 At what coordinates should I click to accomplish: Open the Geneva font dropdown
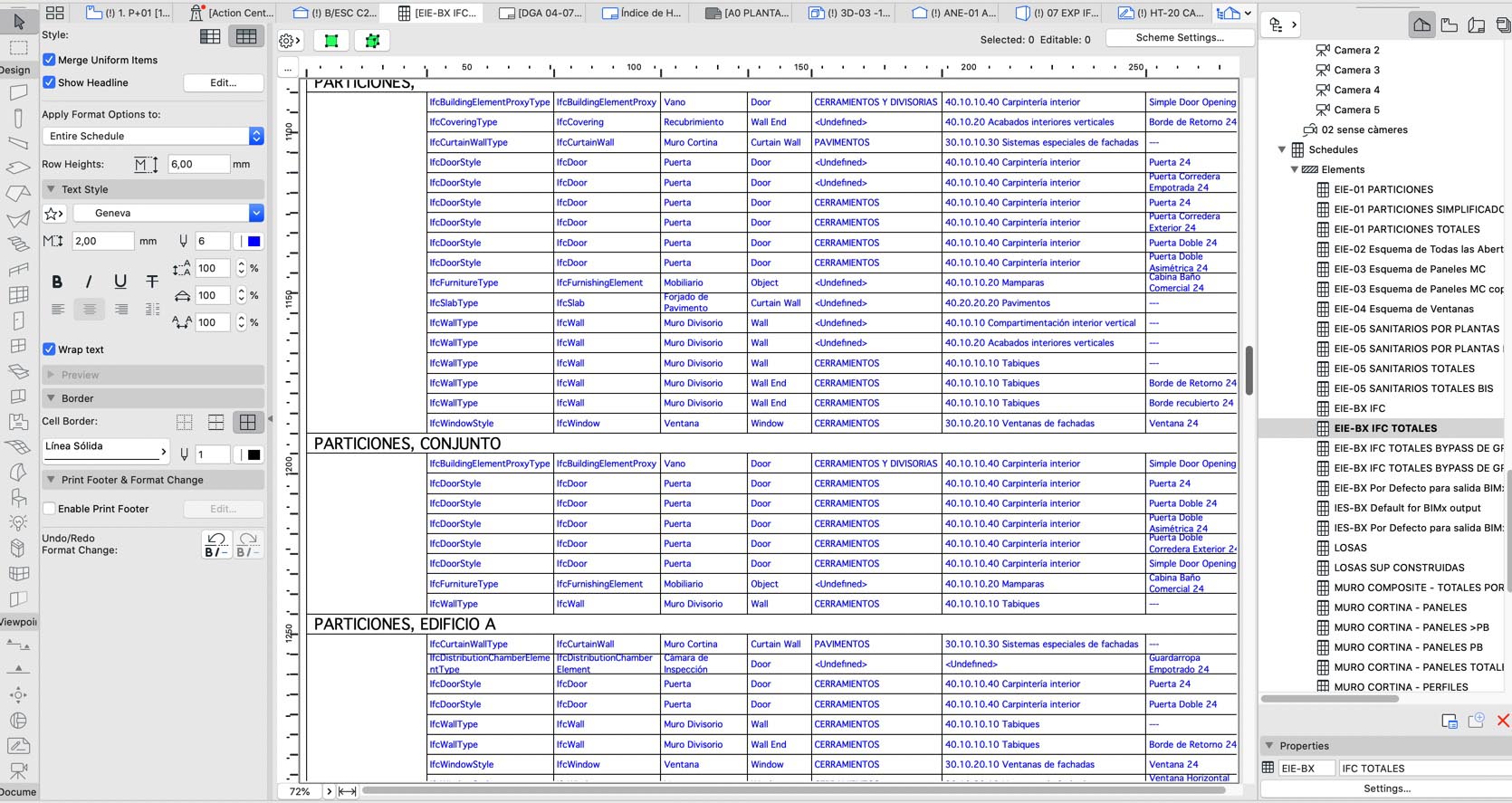pos(167,213)
